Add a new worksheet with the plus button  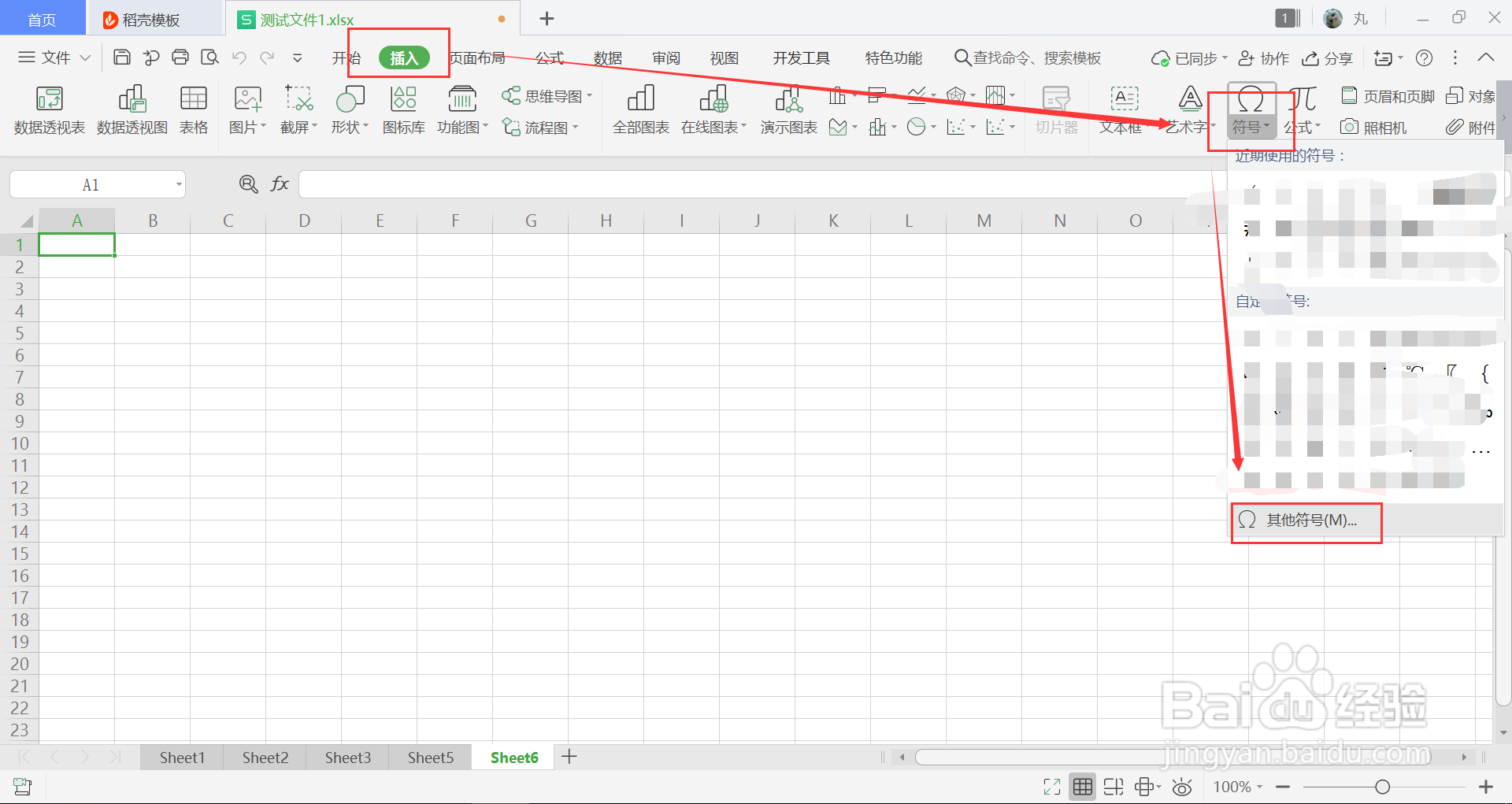coord(569,757)
